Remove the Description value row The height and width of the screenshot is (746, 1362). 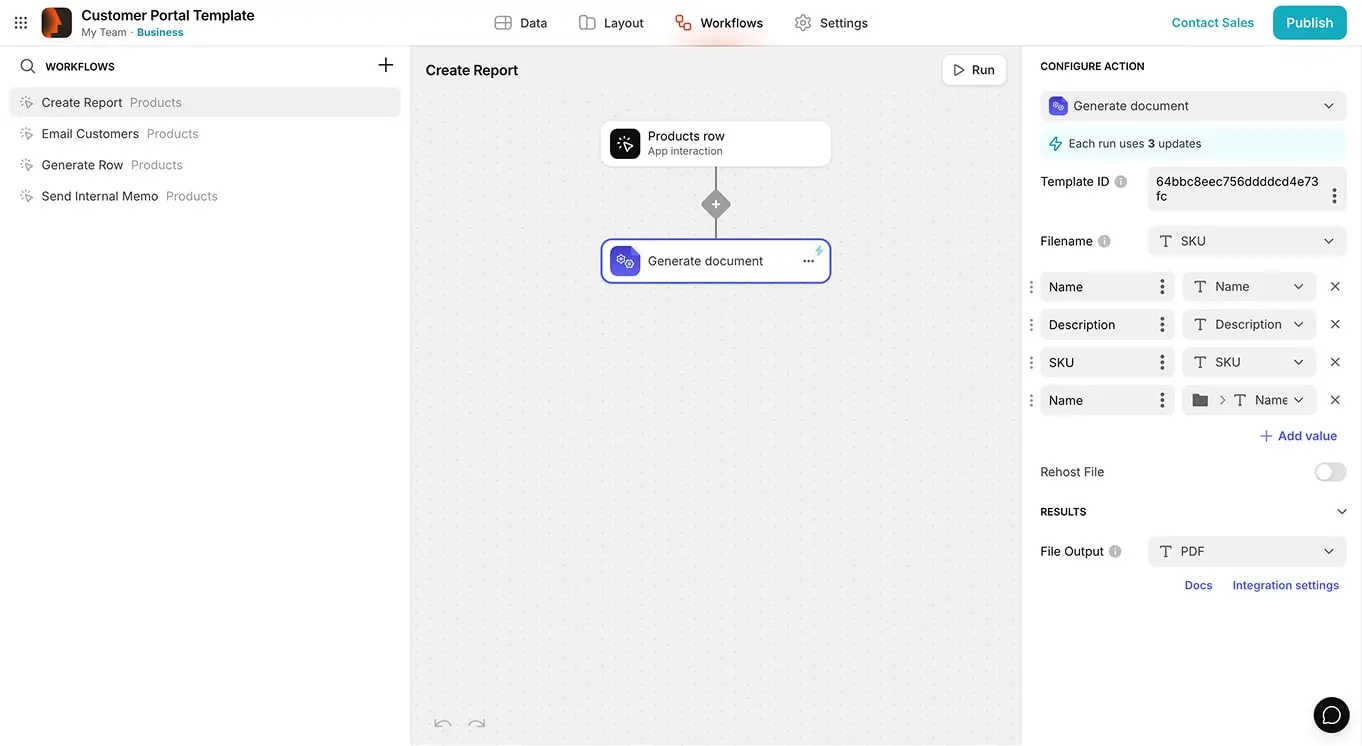(1335, 324)
